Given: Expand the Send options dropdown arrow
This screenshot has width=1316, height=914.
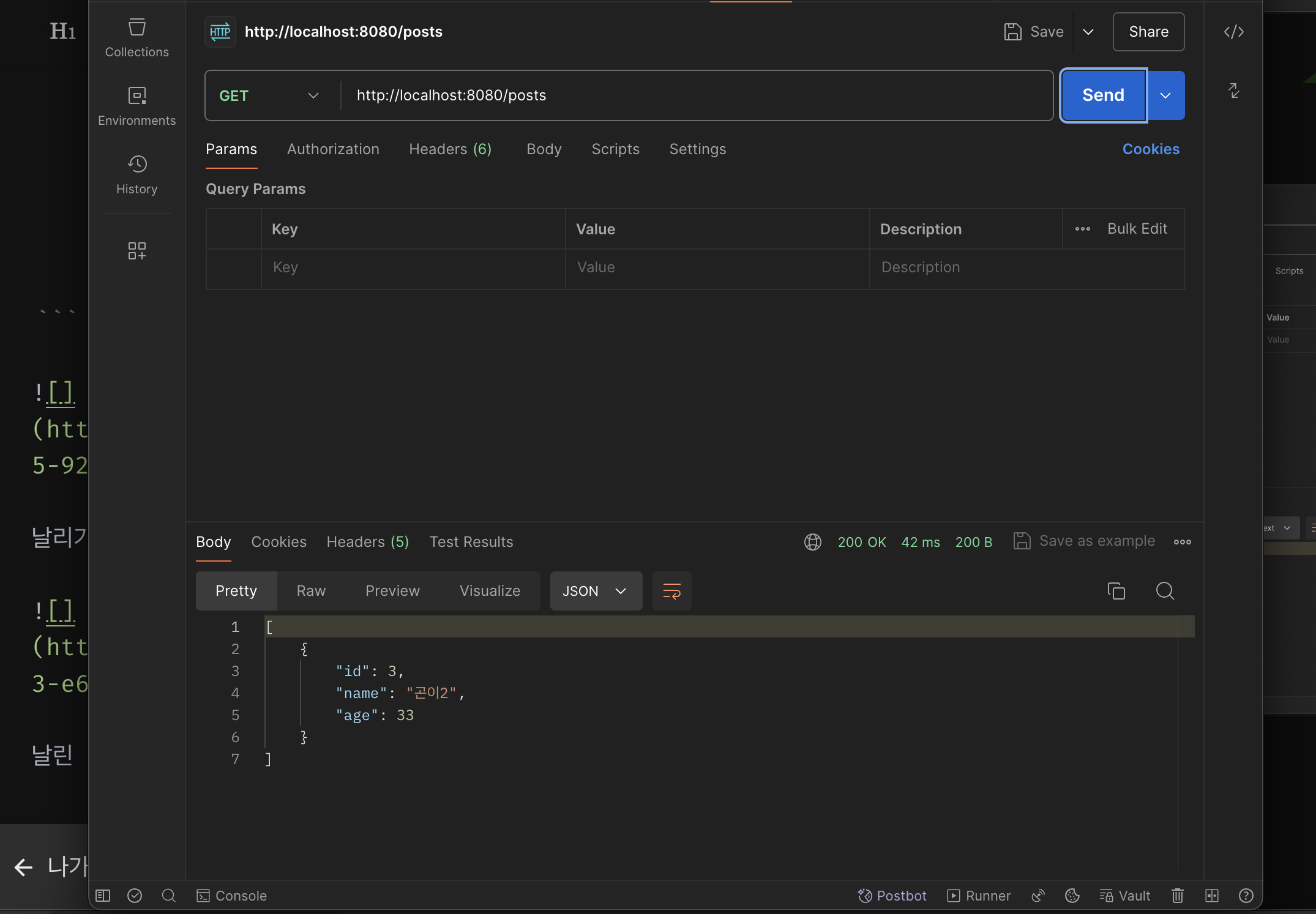Looking at the screenshot, I should (x=1165, y=95).
